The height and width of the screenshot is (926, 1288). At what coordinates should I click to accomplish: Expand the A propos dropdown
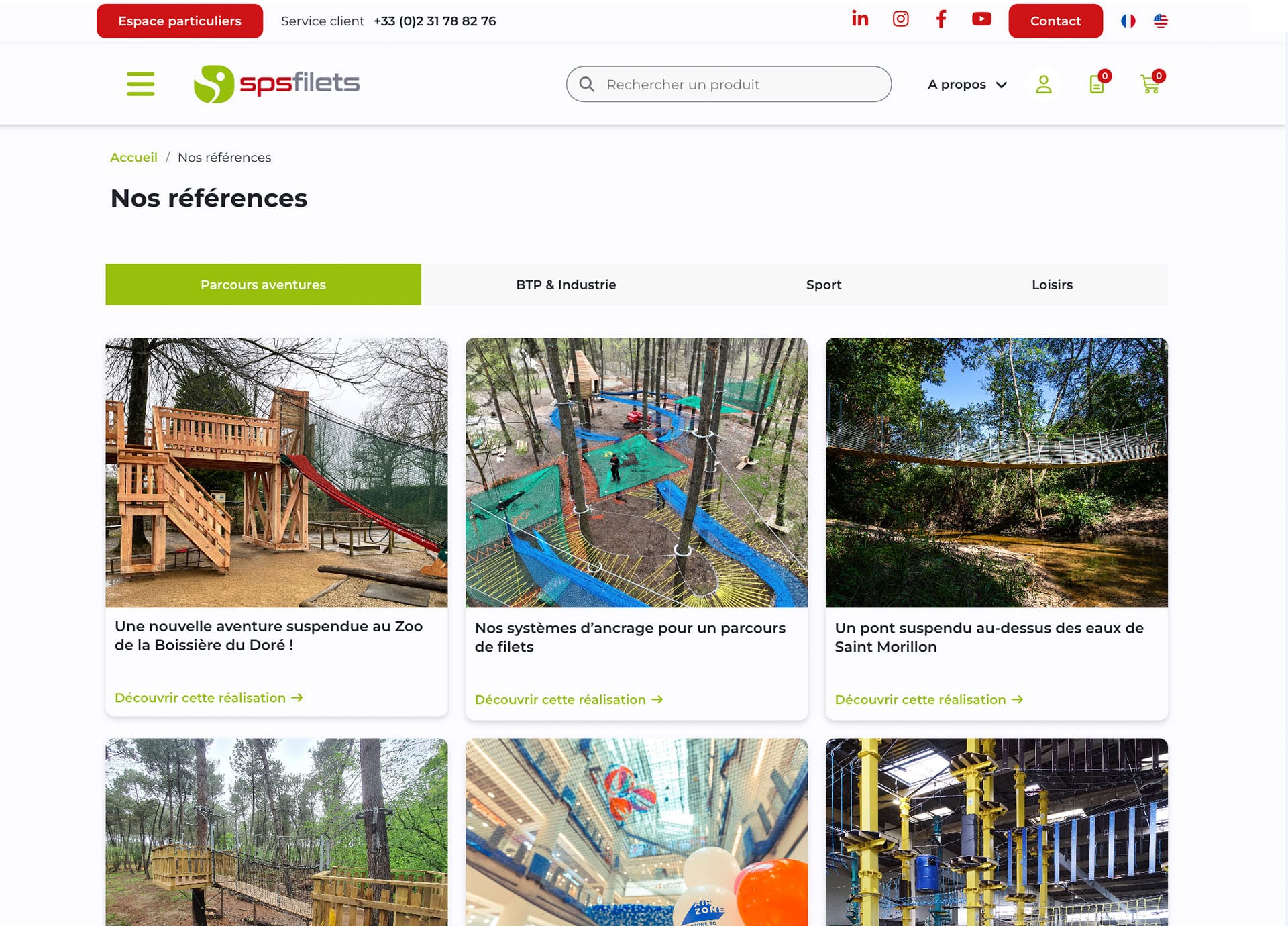pyautogui.click(x=967, y=85)
